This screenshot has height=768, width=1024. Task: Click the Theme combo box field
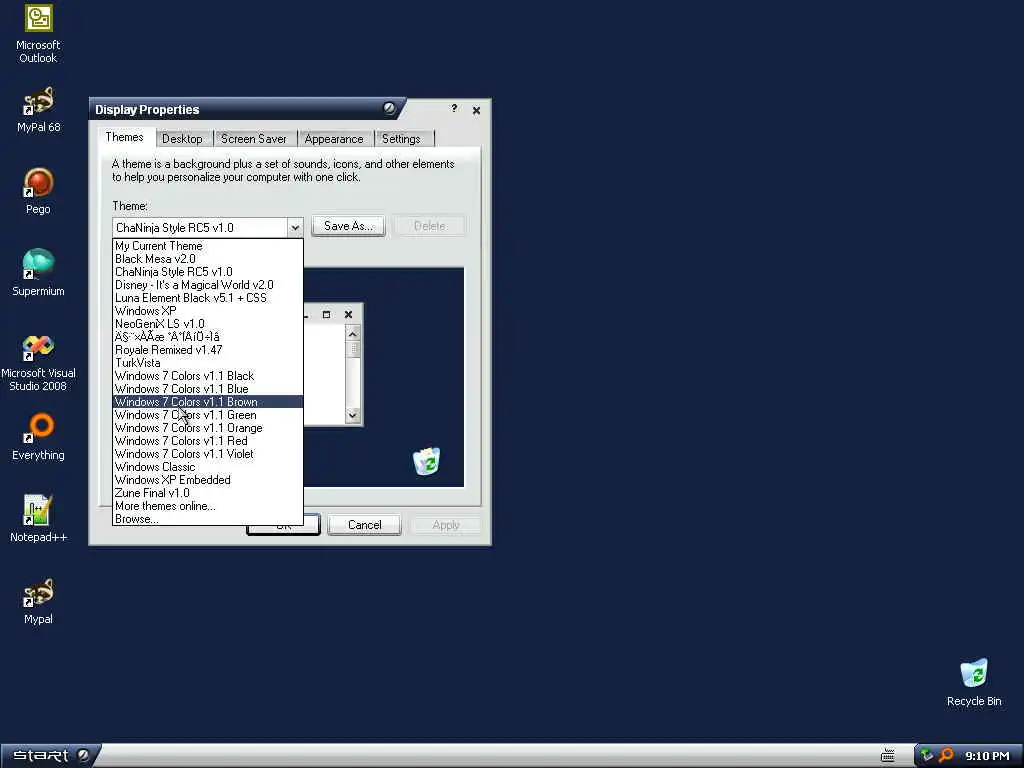pyautogui.click(x=208, y=227)
